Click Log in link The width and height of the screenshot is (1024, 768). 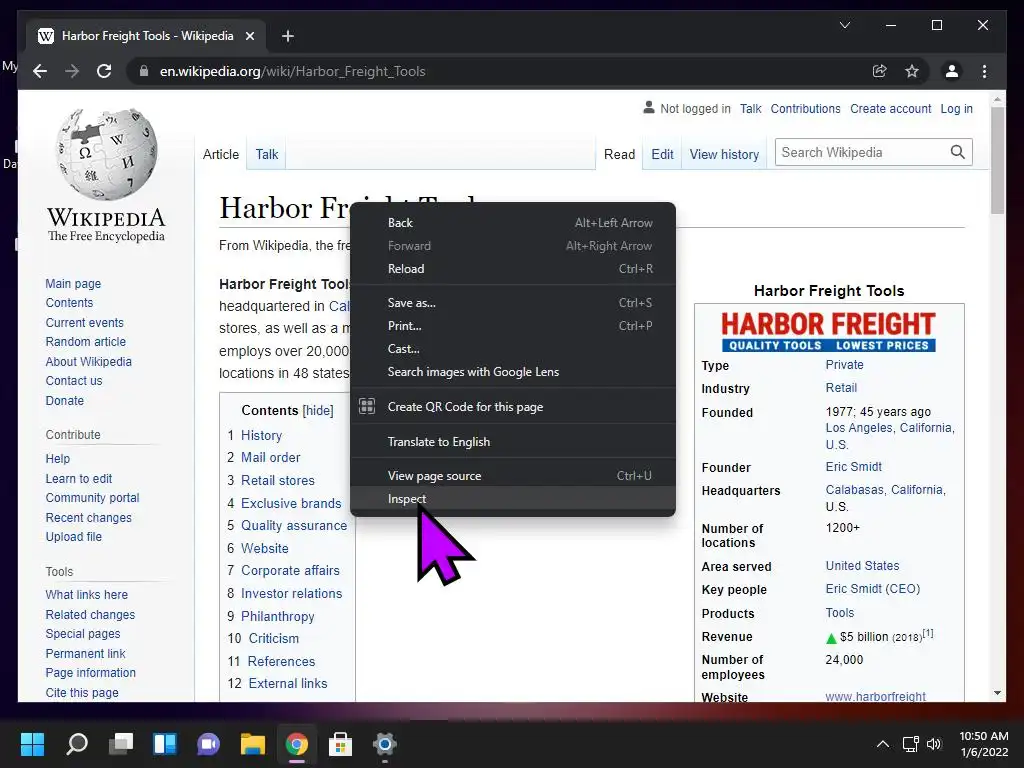(x=956, y=109)
